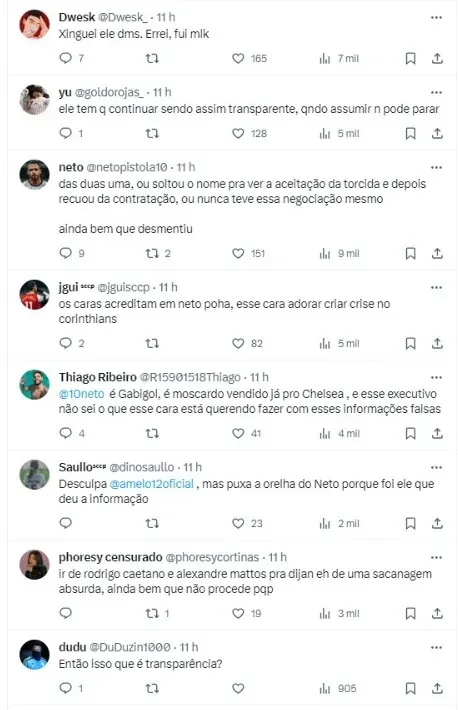Open the @amelo12oficial mention link
This screenshot has height=710, width=458.
(152, 484)
